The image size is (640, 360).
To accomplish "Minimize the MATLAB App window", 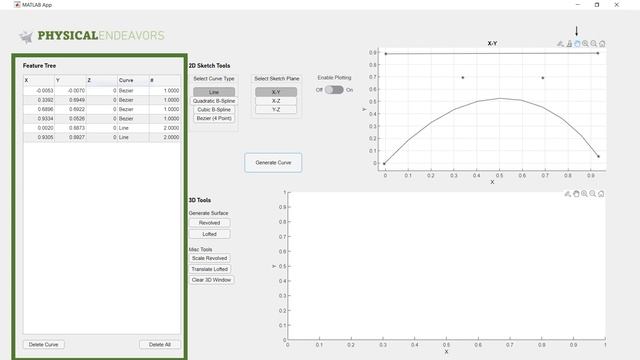I will 578,5.
